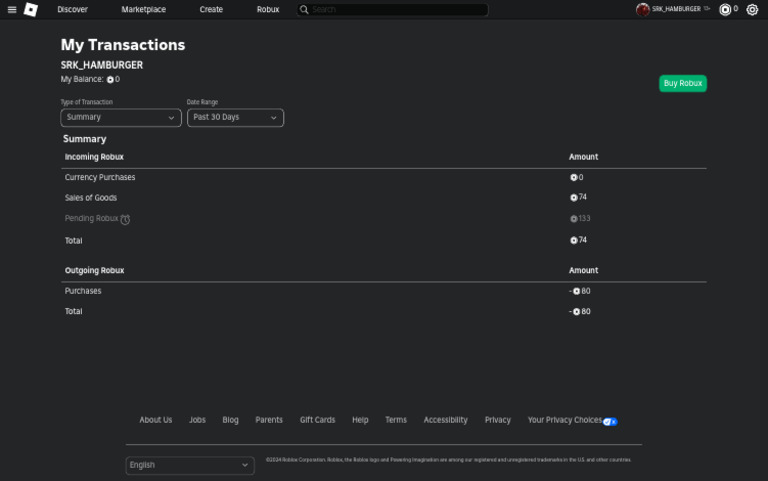
Task: Open the Jobs footer link
Action: point(197,420)
